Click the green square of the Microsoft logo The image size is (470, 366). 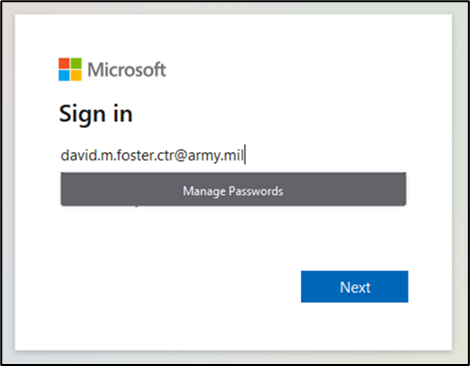(x=76, y=63)
